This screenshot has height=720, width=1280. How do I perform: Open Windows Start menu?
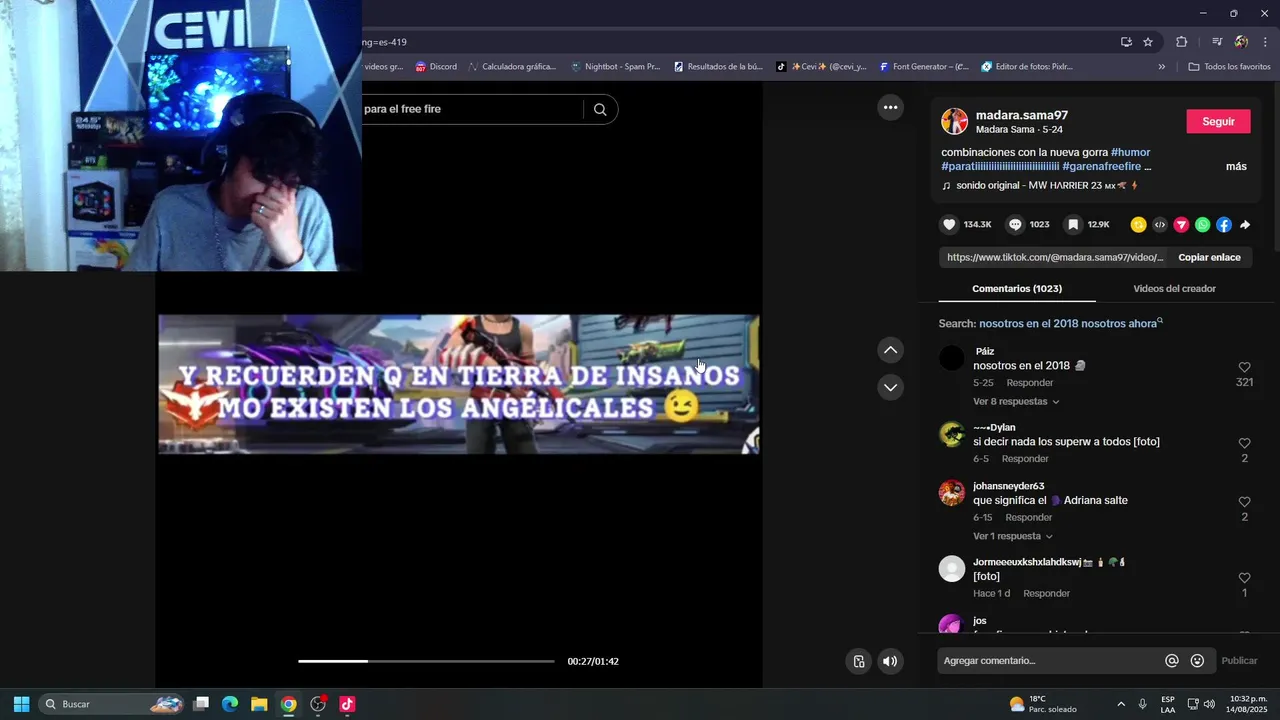[x=21, y=704]
